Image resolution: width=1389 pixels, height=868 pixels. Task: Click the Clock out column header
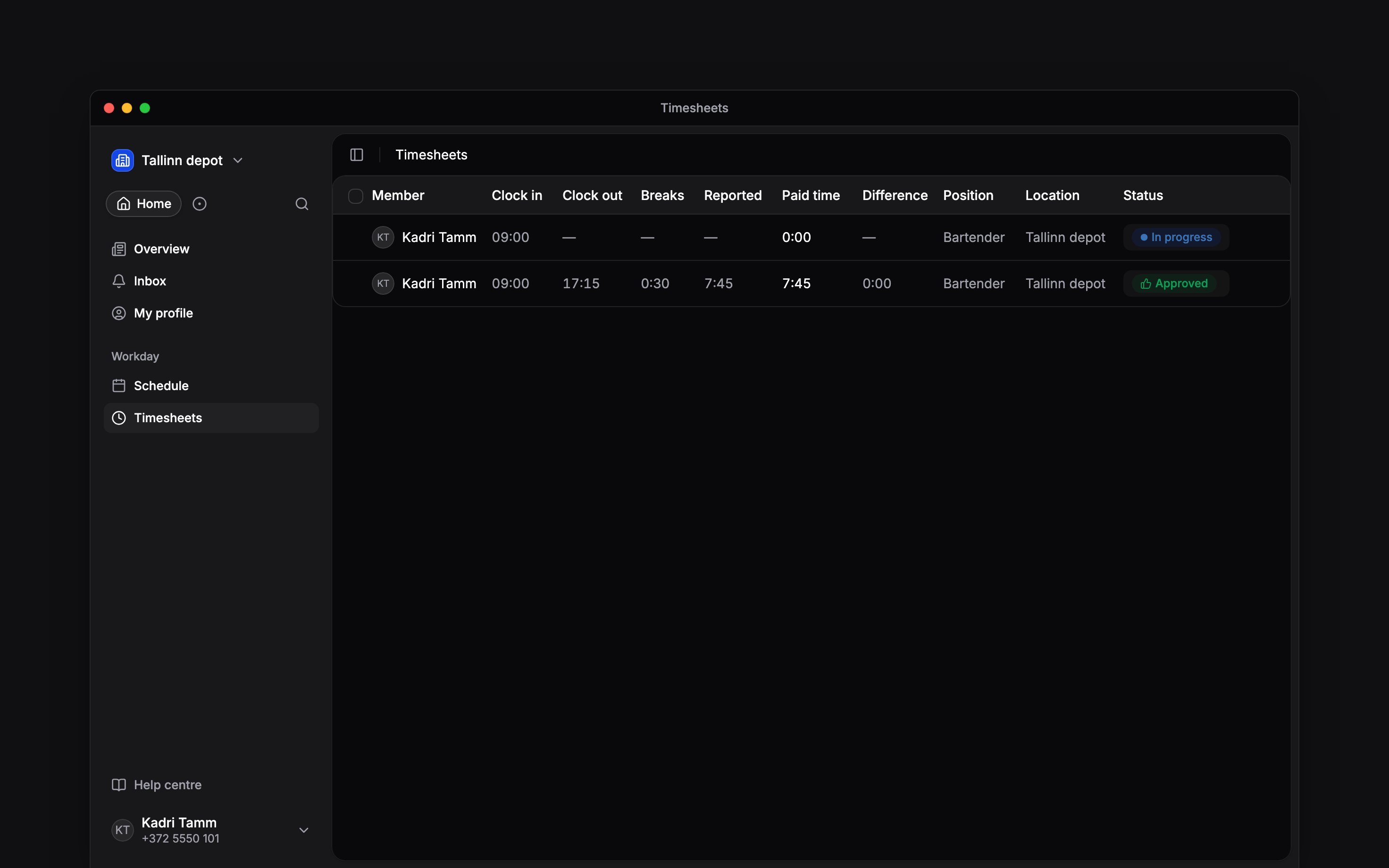coord(592,196)
